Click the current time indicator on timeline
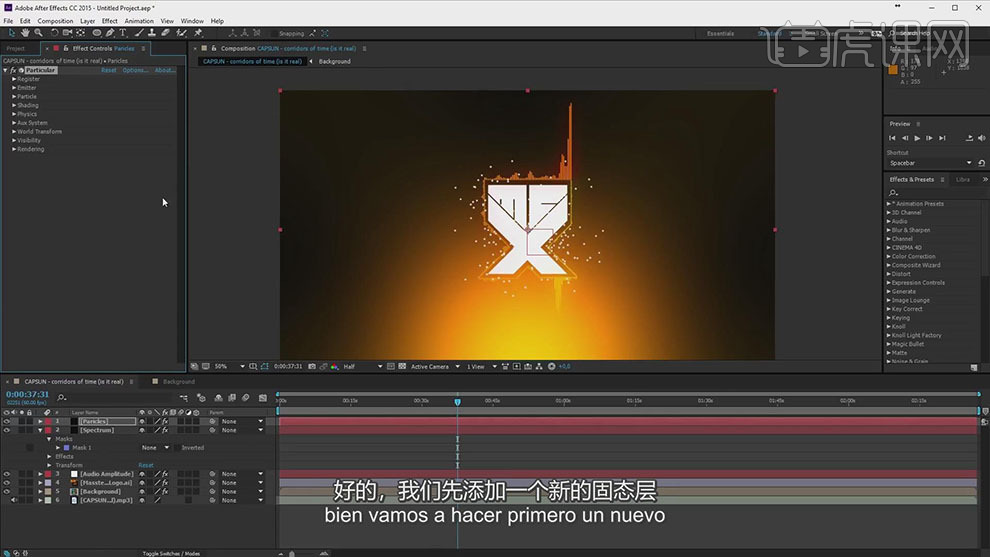The width and height of the screenshot is (990, 557). coord(457,401)
